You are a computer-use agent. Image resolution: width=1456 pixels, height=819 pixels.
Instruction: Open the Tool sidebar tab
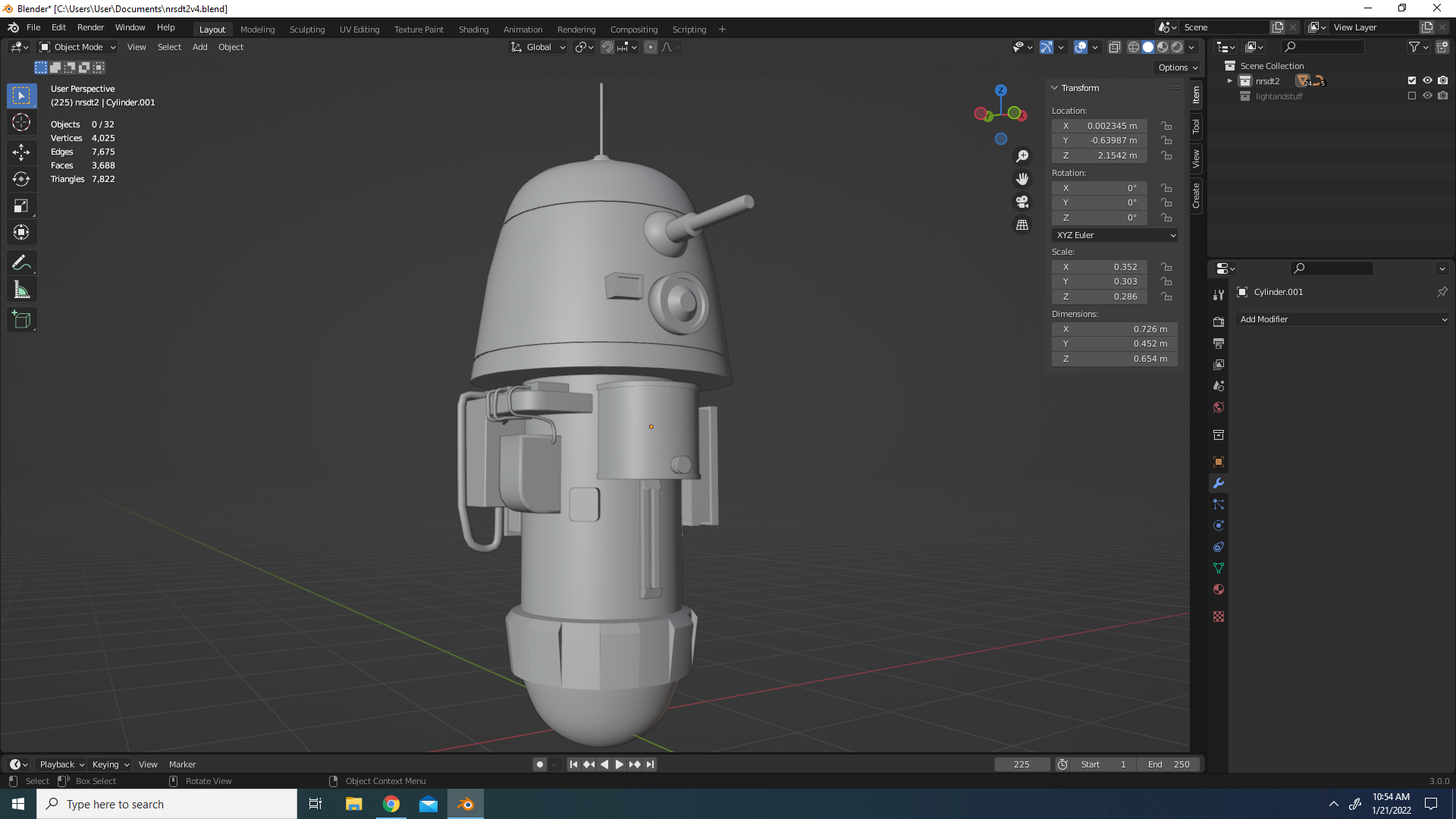(x=1196, y=126)
